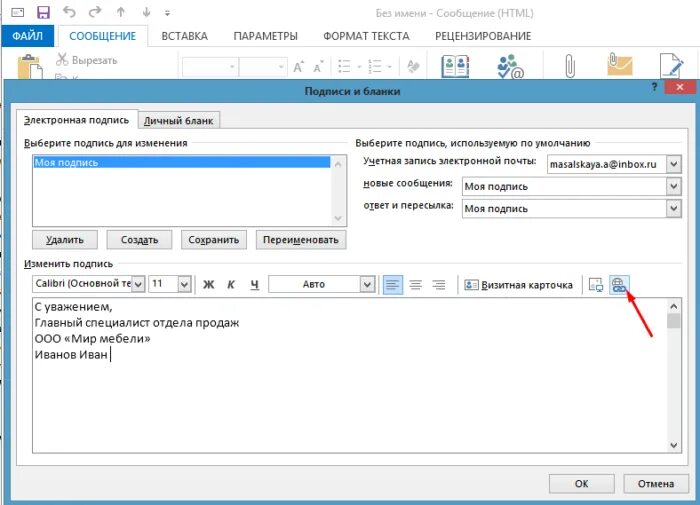The height and width of the screenshot is (505, 700).
Task: Redo the action in the quick access toolbar
Action: tap(95, 12)
